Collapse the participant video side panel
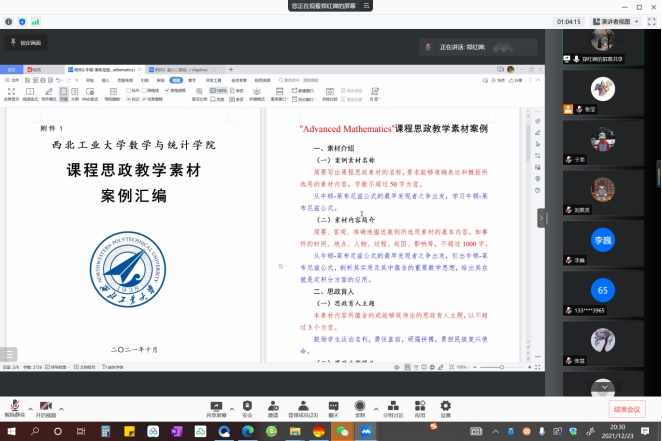Image resolution: width=662 pixels, height=441 pixels. click(542, 218)
